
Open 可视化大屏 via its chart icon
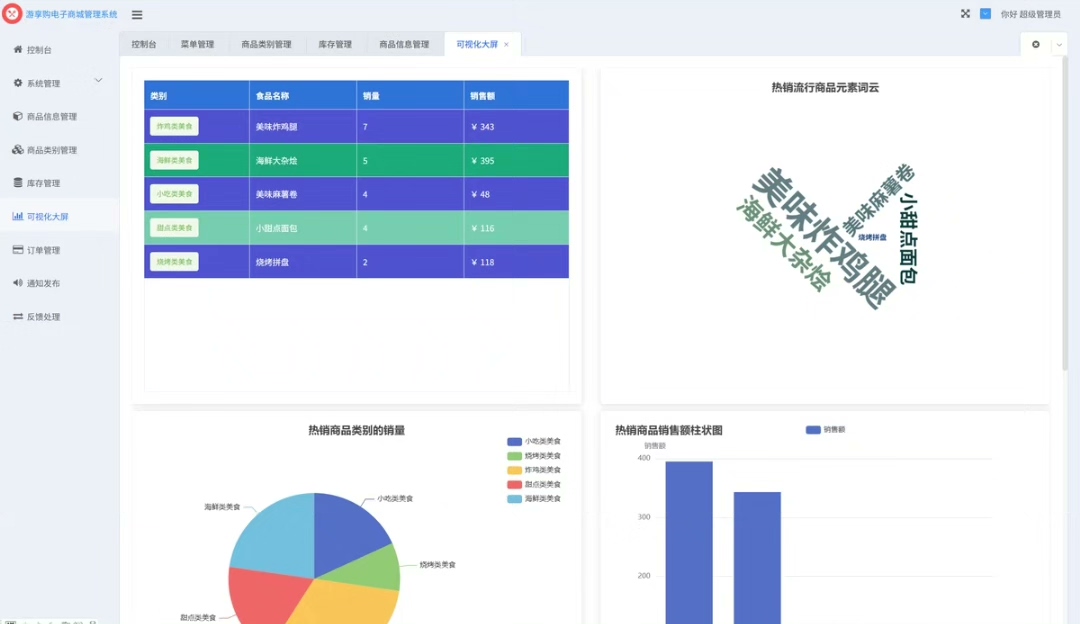pyautogui.click(x=18, y=216)
